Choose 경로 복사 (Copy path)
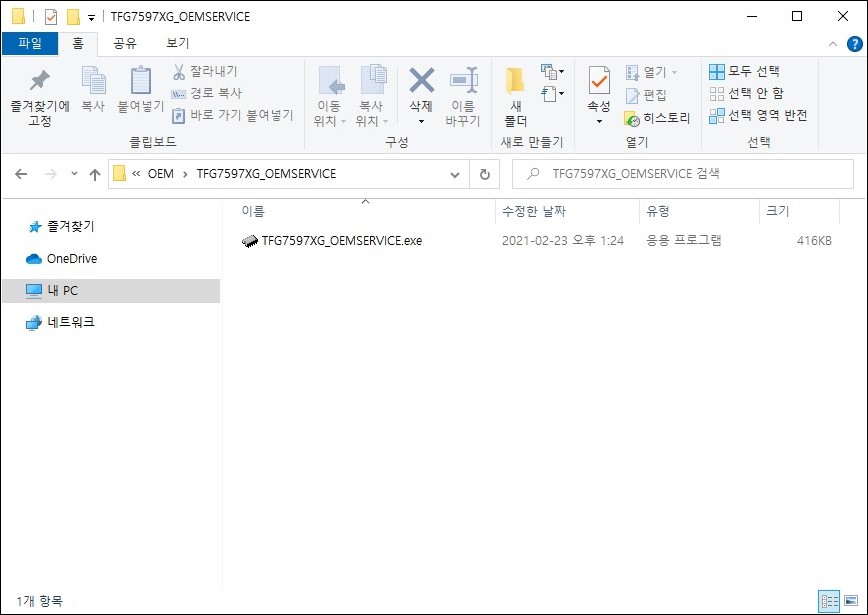Image resolution: width=868 pixels, height=615 pixels. pos(206,93)
